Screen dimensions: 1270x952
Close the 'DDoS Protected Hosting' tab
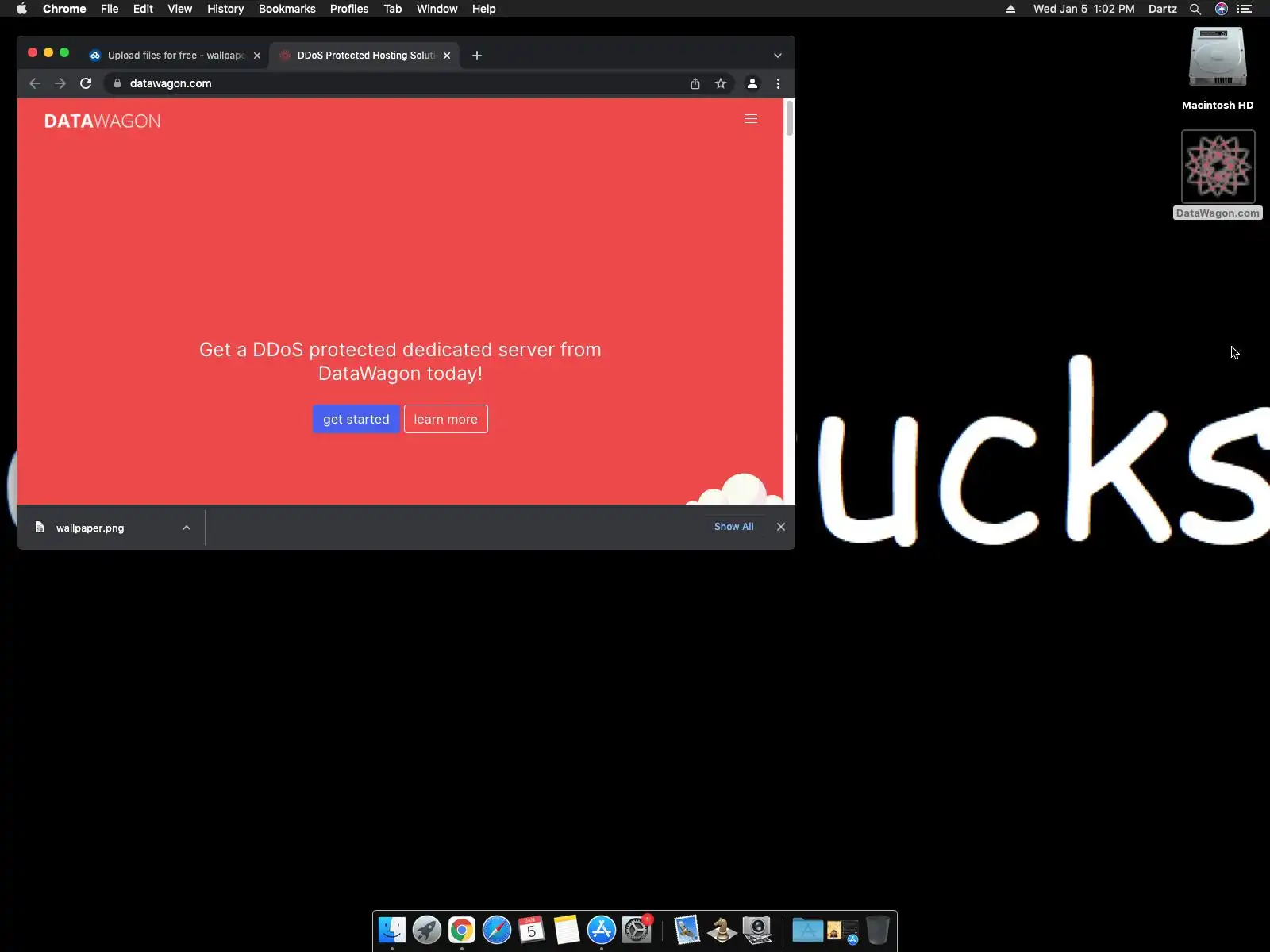click(x=447, y=56)
